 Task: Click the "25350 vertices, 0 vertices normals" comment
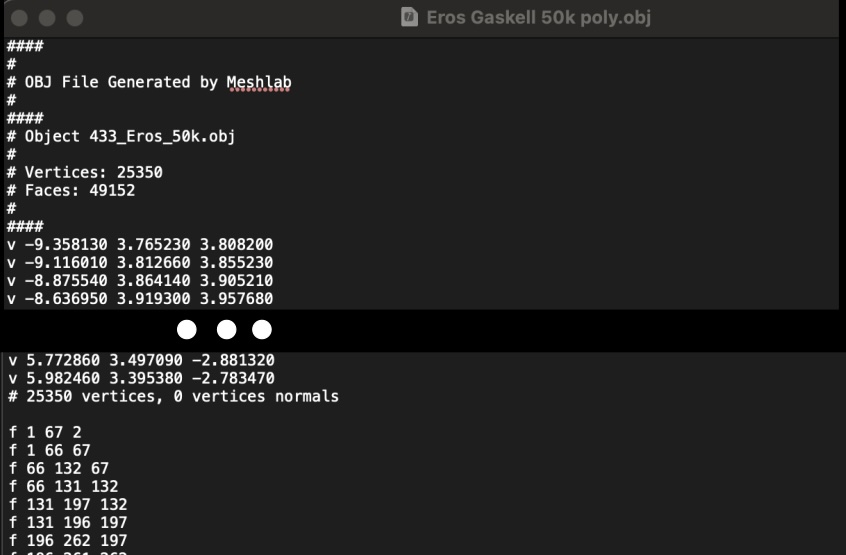[x=181, y=396]
